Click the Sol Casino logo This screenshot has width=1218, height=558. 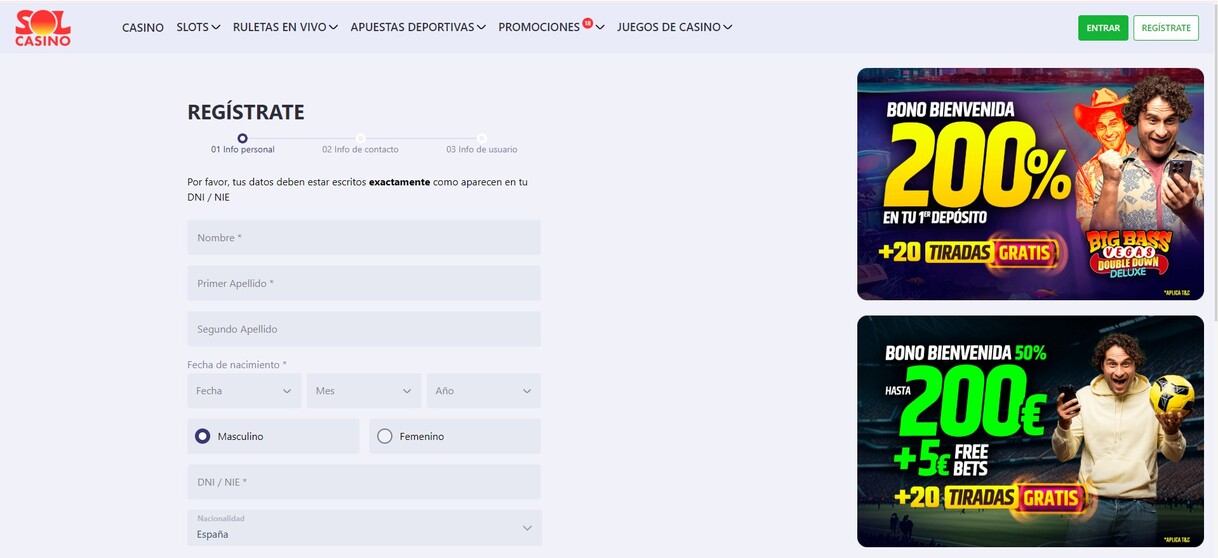coord(43,28)
